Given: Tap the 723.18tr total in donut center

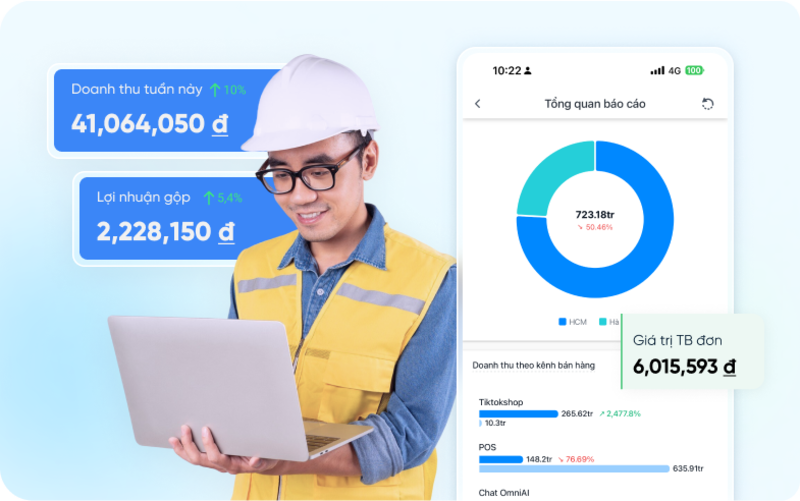Looking at the screenshot, I should point(595,214).
